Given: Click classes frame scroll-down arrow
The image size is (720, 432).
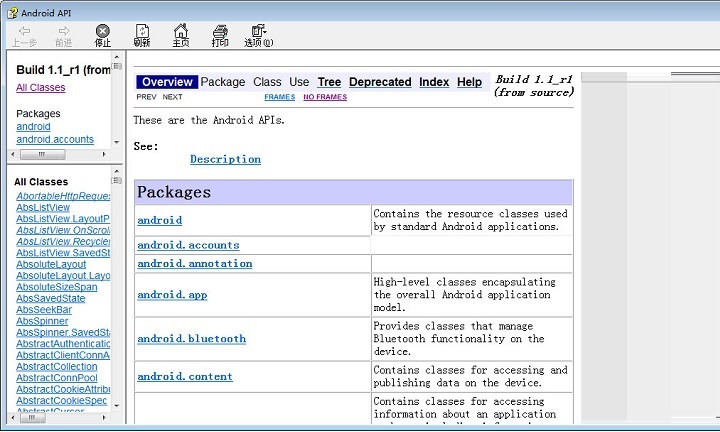Looking at the screenshot, I should 117,406.
